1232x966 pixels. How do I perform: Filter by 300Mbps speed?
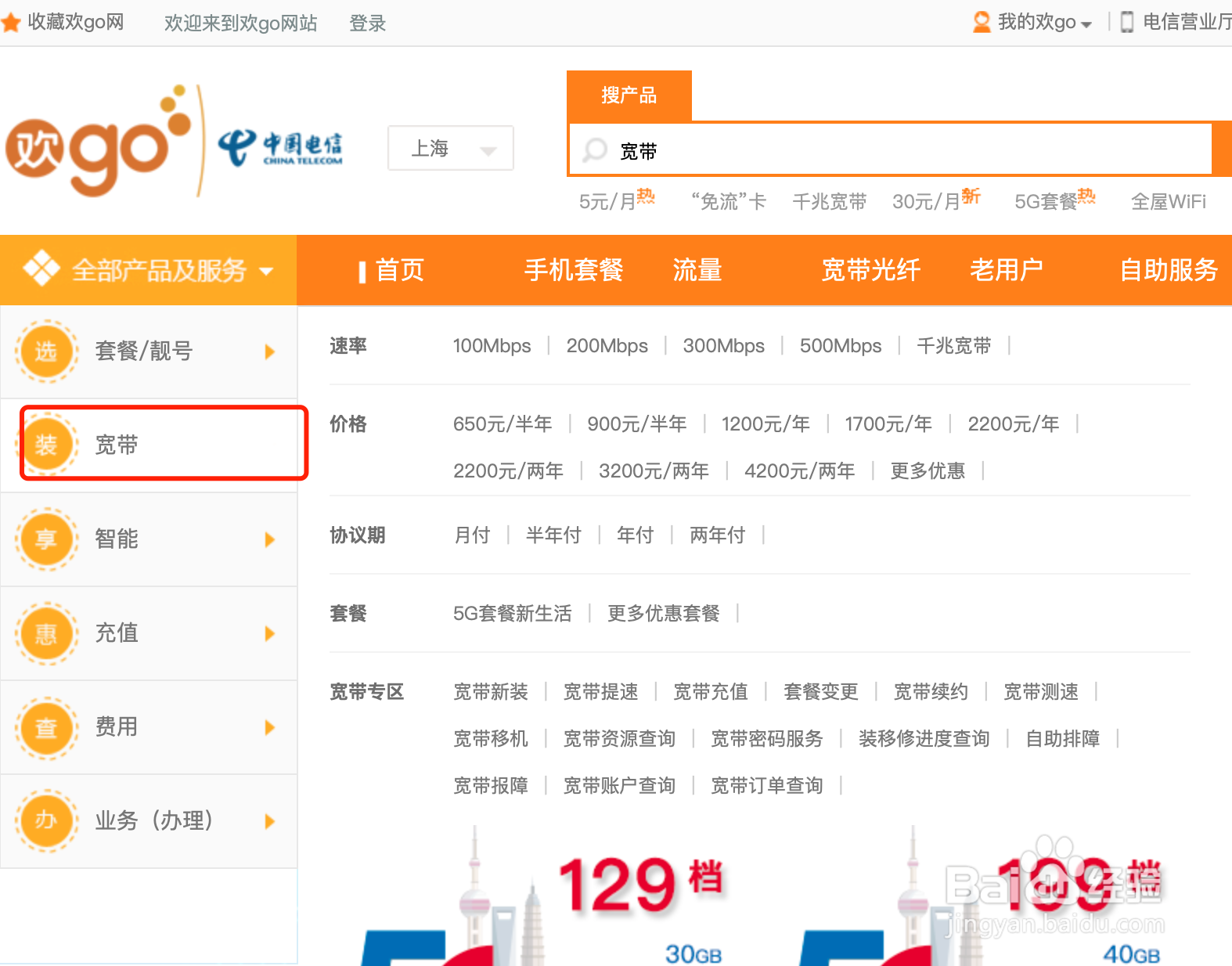tap(724, 345)
